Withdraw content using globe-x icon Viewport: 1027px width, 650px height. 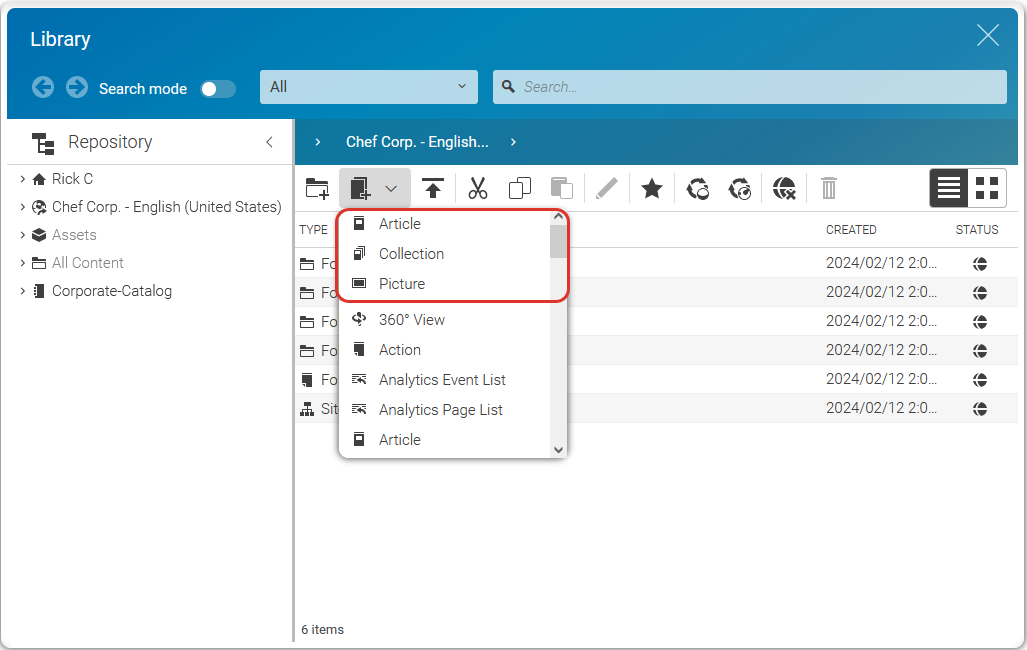[784, 188]
